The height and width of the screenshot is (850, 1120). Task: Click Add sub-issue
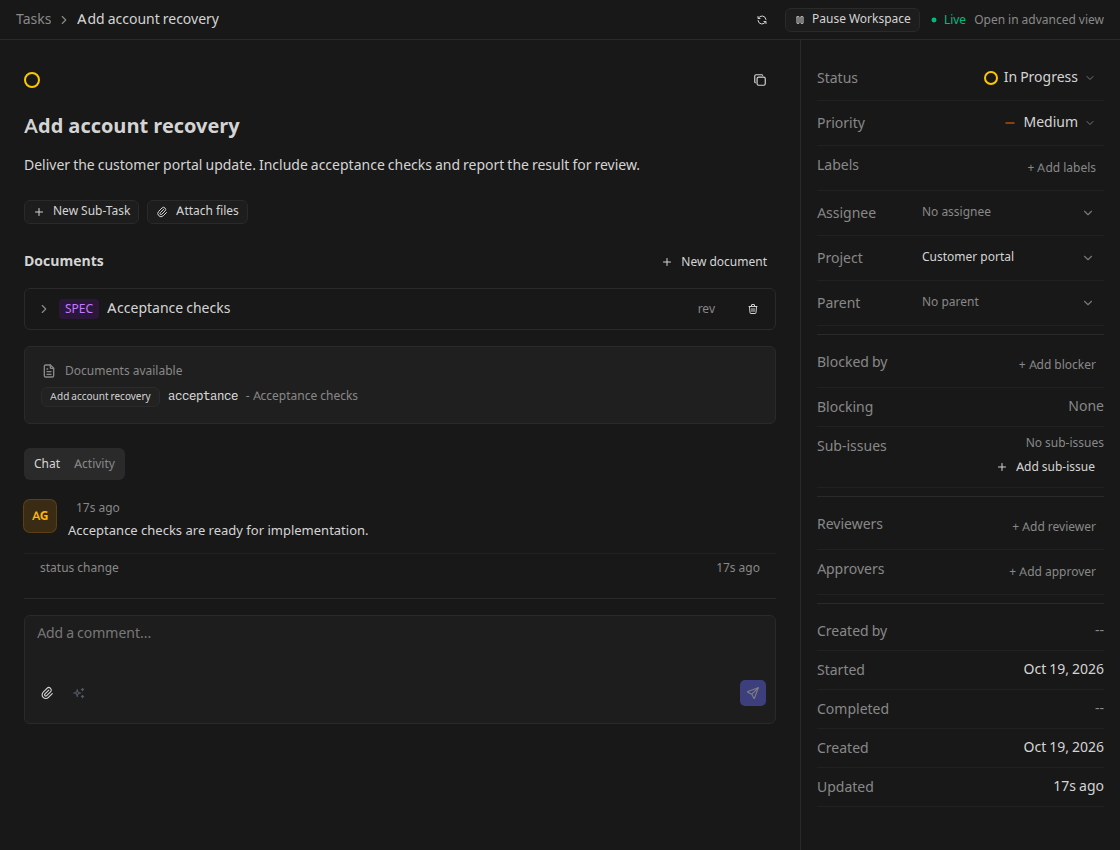[x=1046, y=467]
